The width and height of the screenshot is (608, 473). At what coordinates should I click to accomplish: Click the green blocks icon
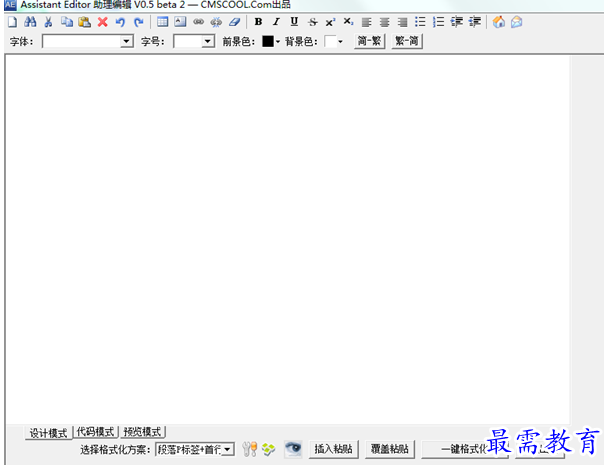(x=268, y=449)
